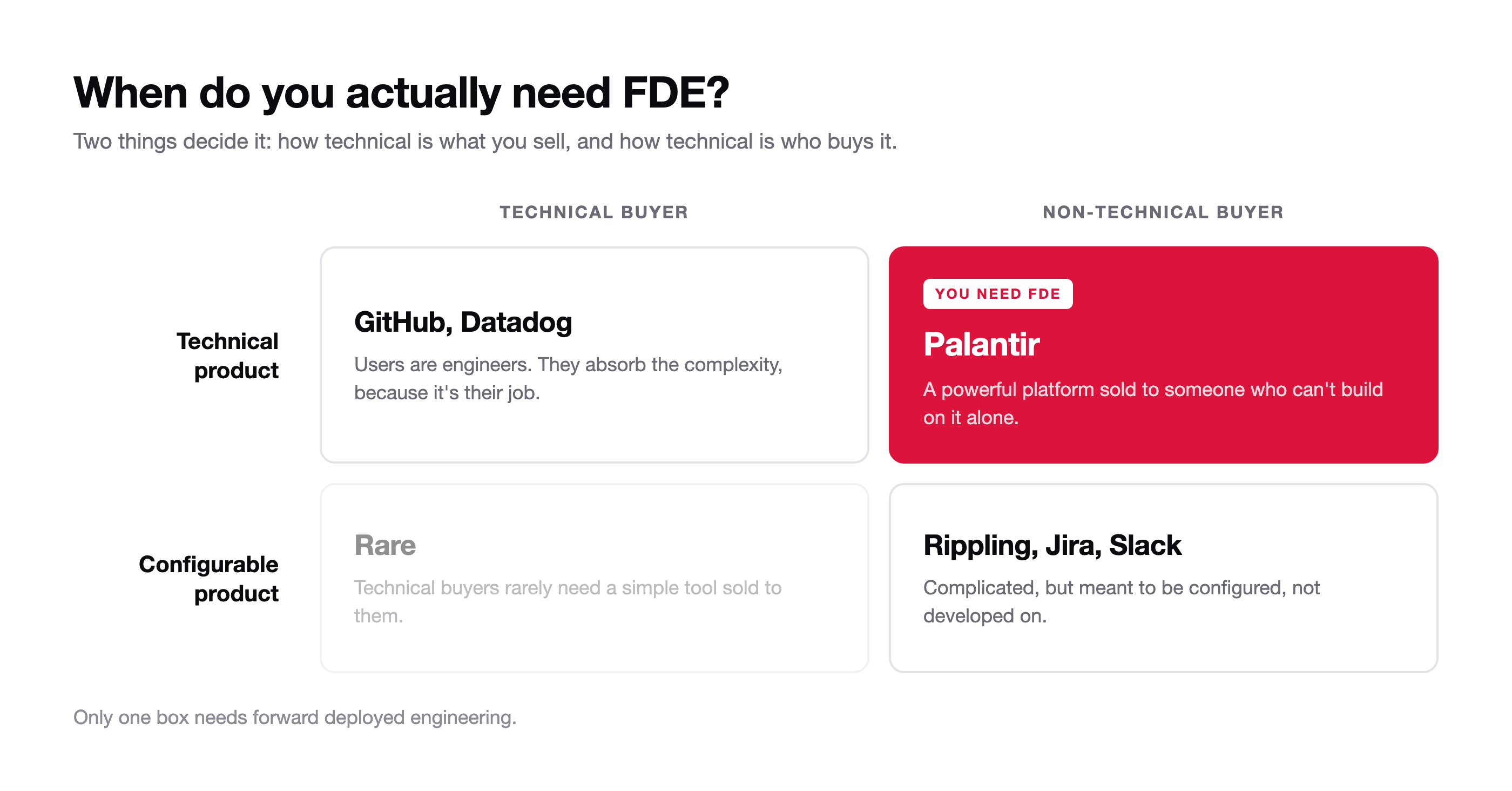Select the 'Technical product' row label
Viewport: 1512px width, 791px height.
(x=228, y=356)
